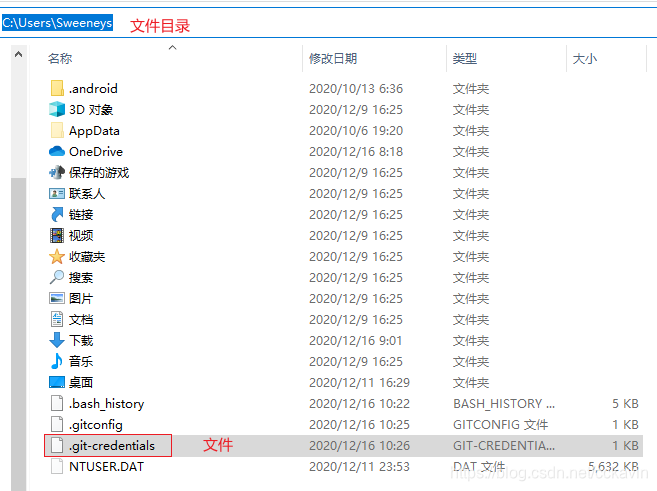Select the 桌面 folder name
This screenshot has width=657, height=491.
[81, 382]
